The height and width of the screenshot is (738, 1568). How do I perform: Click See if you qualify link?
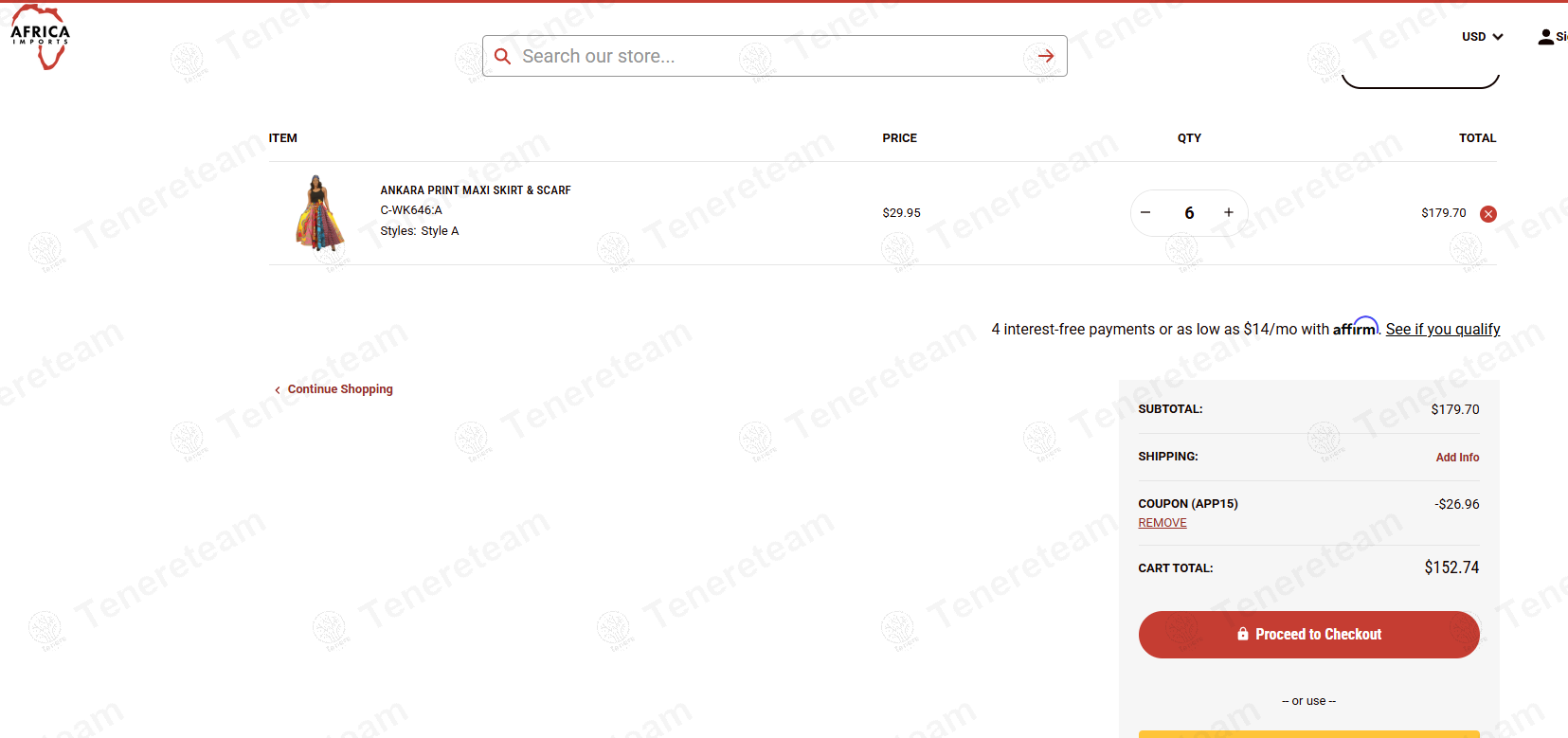(x=1443, y=329)
